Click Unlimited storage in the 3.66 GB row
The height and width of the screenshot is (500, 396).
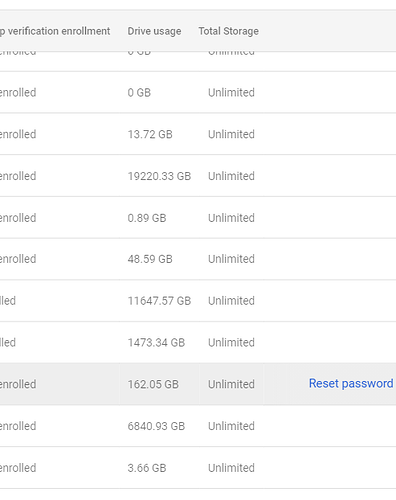click(231, 468)
